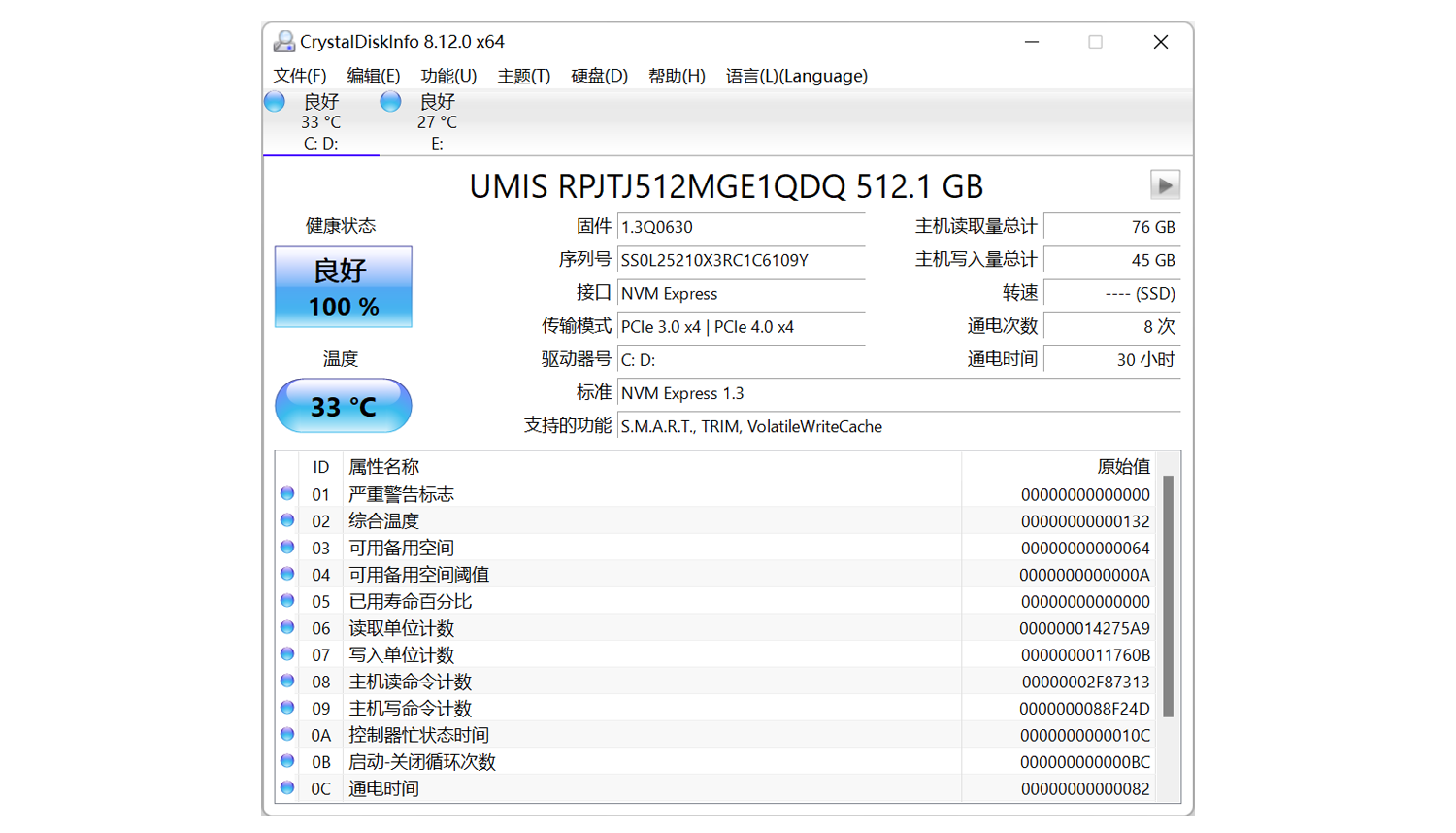Click raw value 000000014275A9
1456x833 pixels.
1085,628
